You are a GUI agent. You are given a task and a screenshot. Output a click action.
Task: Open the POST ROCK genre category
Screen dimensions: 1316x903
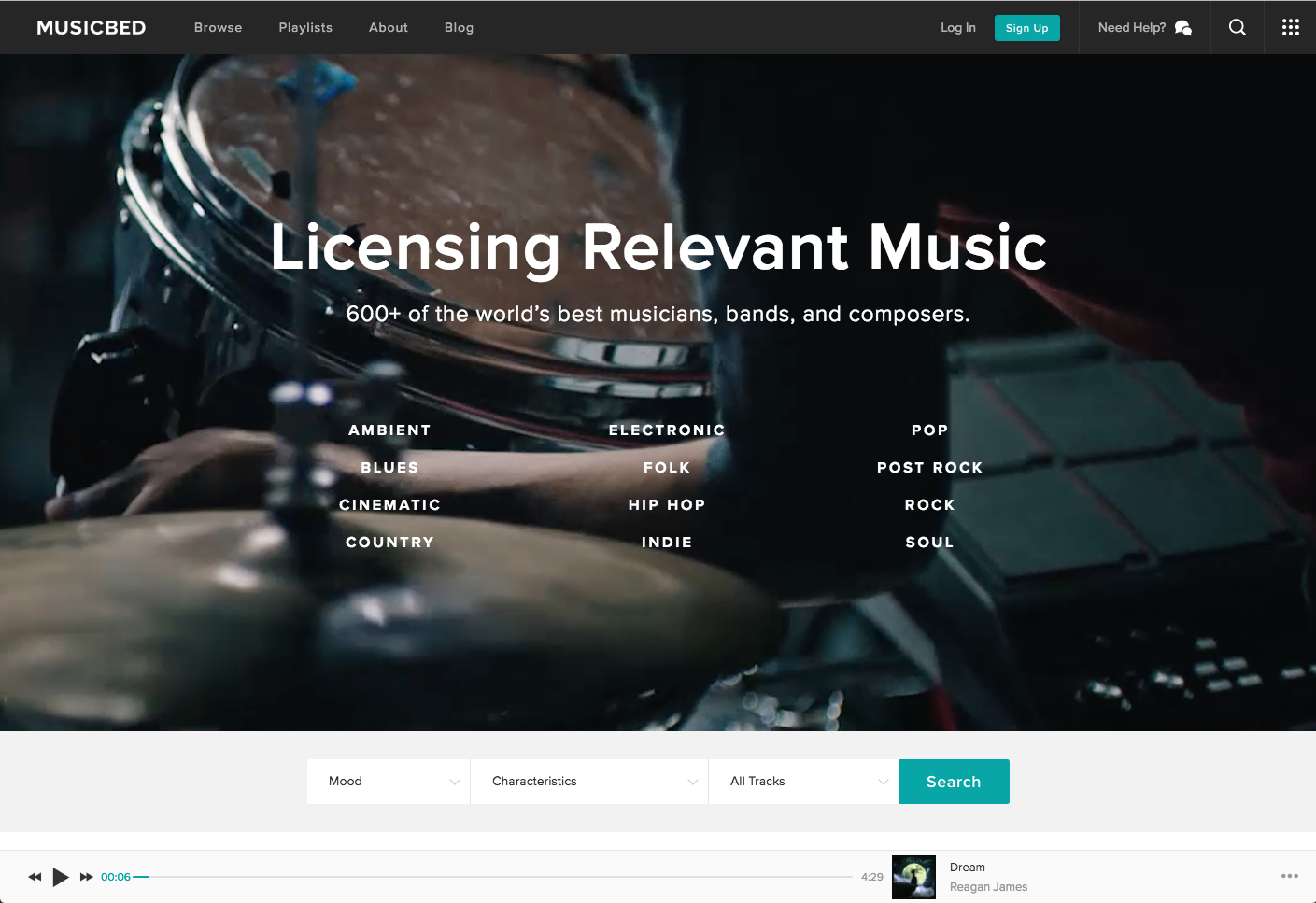(x=929, y=467)
